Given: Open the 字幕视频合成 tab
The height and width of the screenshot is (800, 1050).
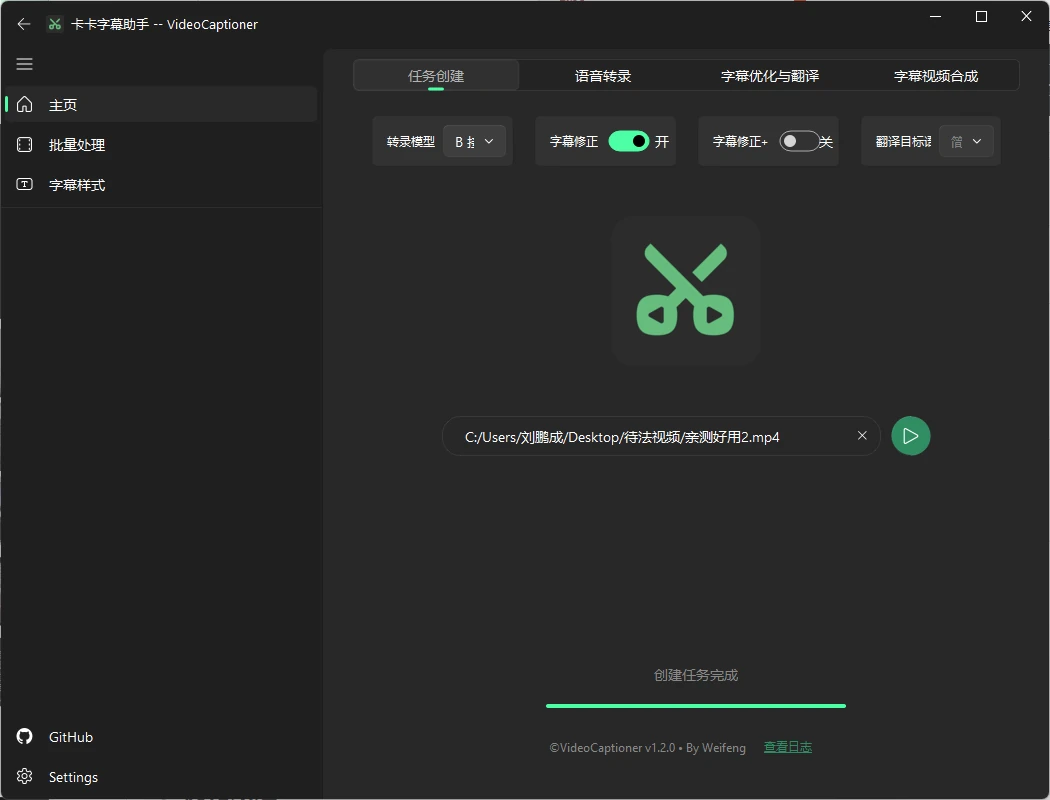Looking at the screenshot, I should 936,76.
